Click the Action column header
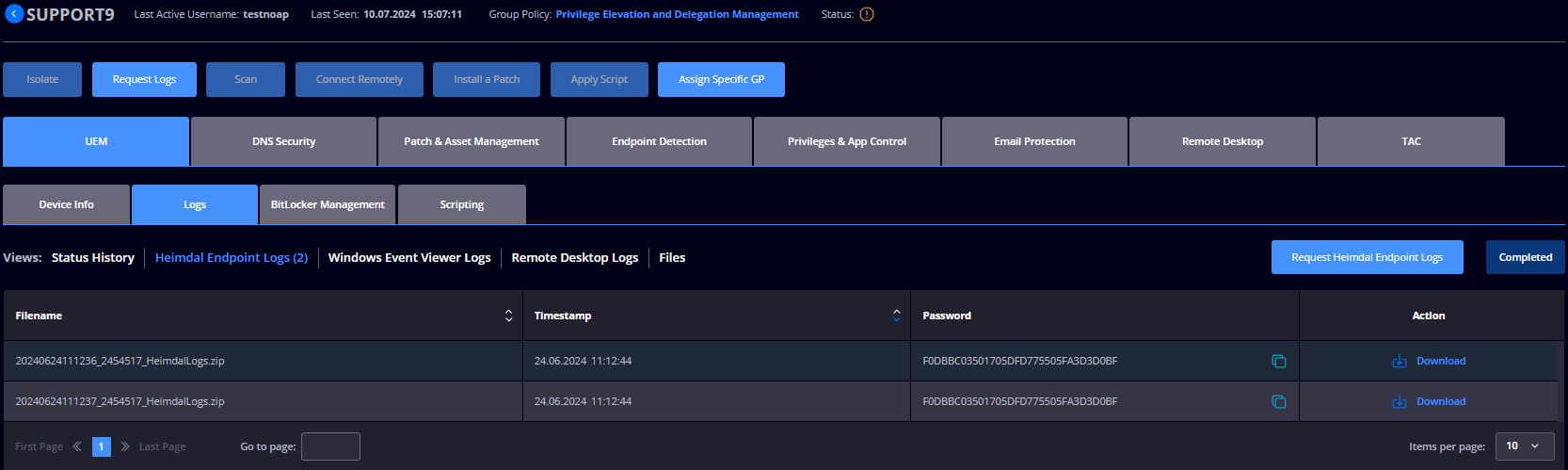Screen dimensions: 1568x470 (x=1429, y=316)
